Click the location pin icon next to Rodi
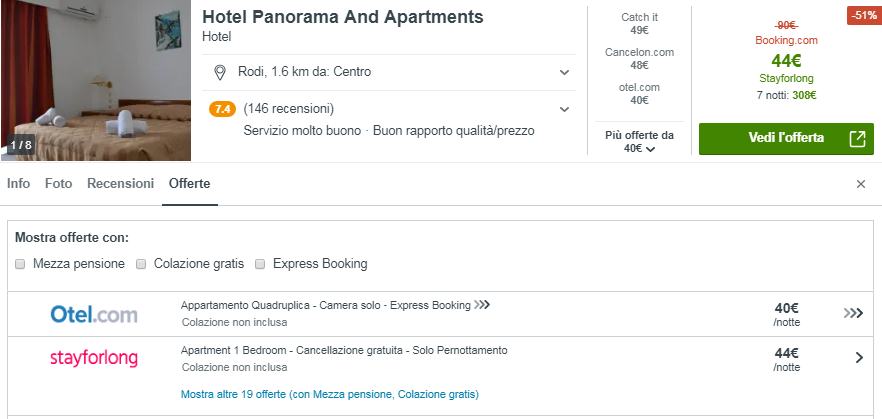This screenshot has width=882, height=419. click(221, 73)
